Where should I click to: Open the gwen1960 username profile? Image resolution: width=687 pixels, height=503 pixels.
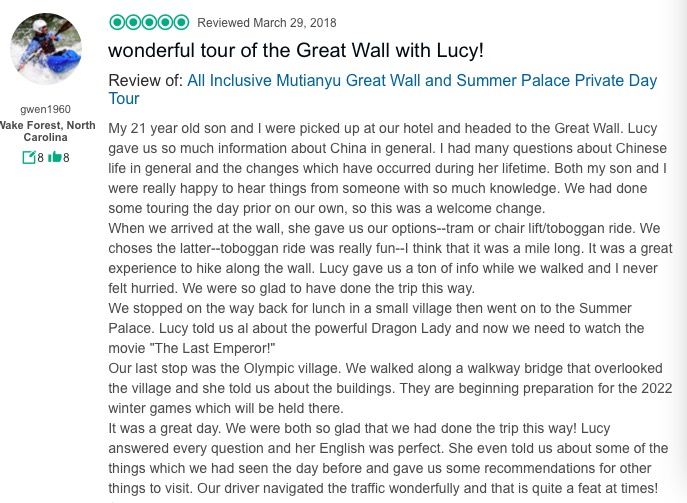[45, 108]
